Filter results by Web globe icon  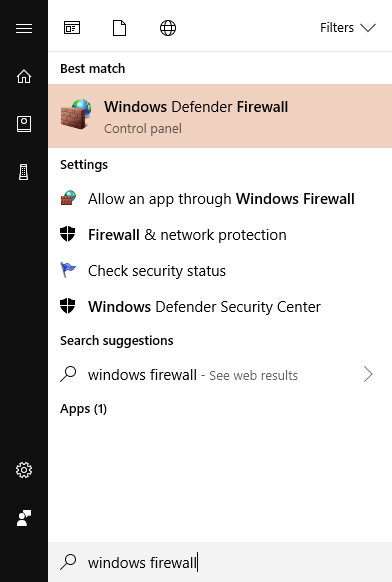click(168, 28)
